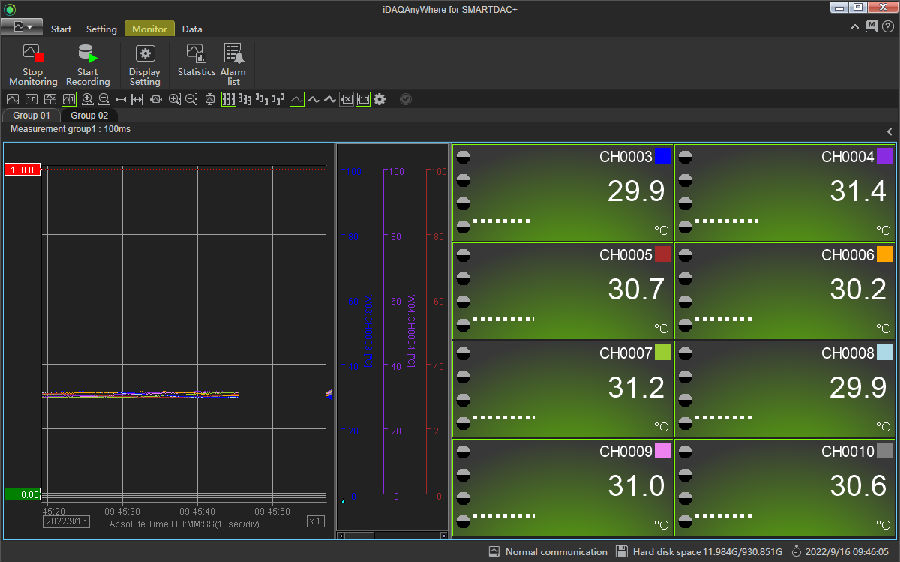Open the message icon beside help

(872, 26)
